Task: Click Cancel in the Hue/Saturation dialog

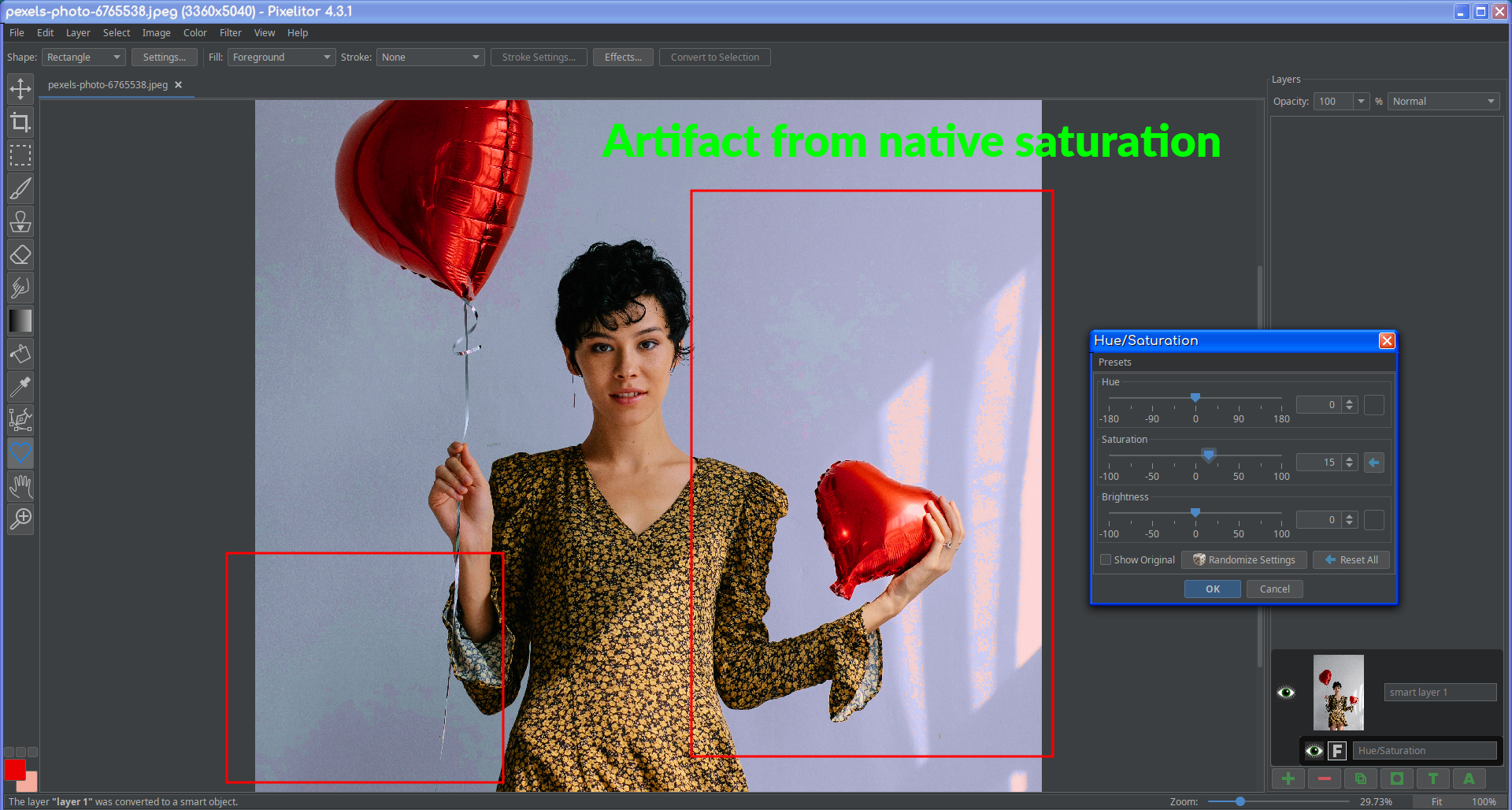Action: 1275,589
